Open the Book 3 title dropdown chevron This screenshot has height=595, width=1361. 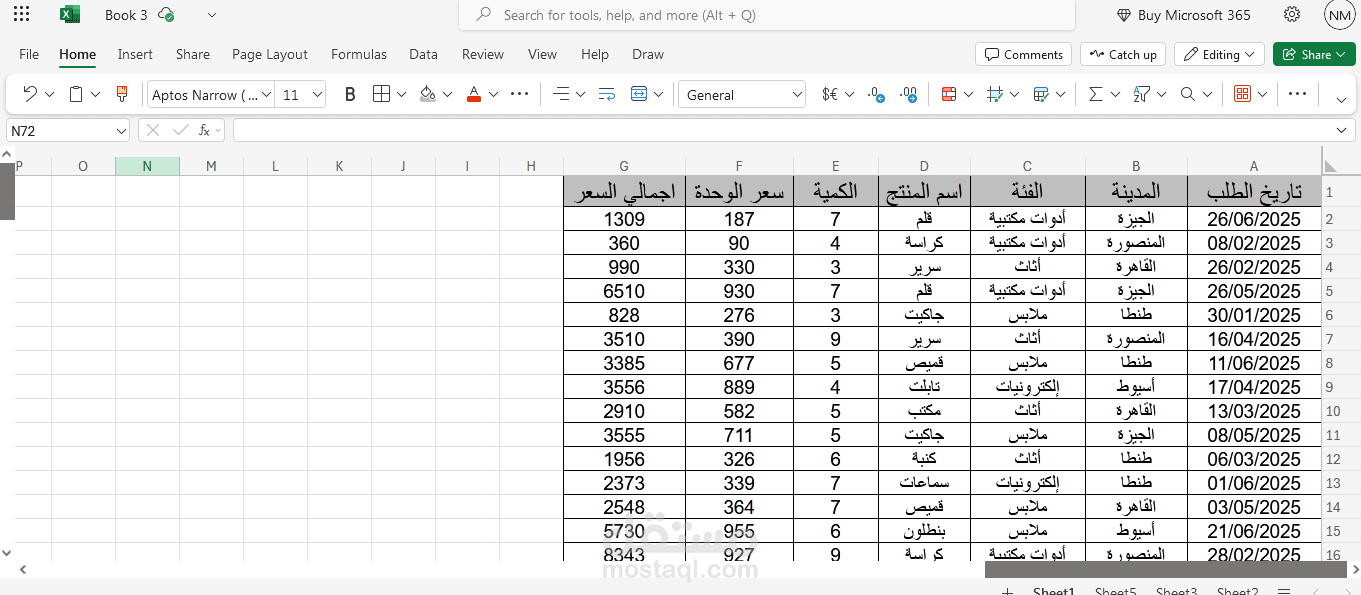click(212, 15)
